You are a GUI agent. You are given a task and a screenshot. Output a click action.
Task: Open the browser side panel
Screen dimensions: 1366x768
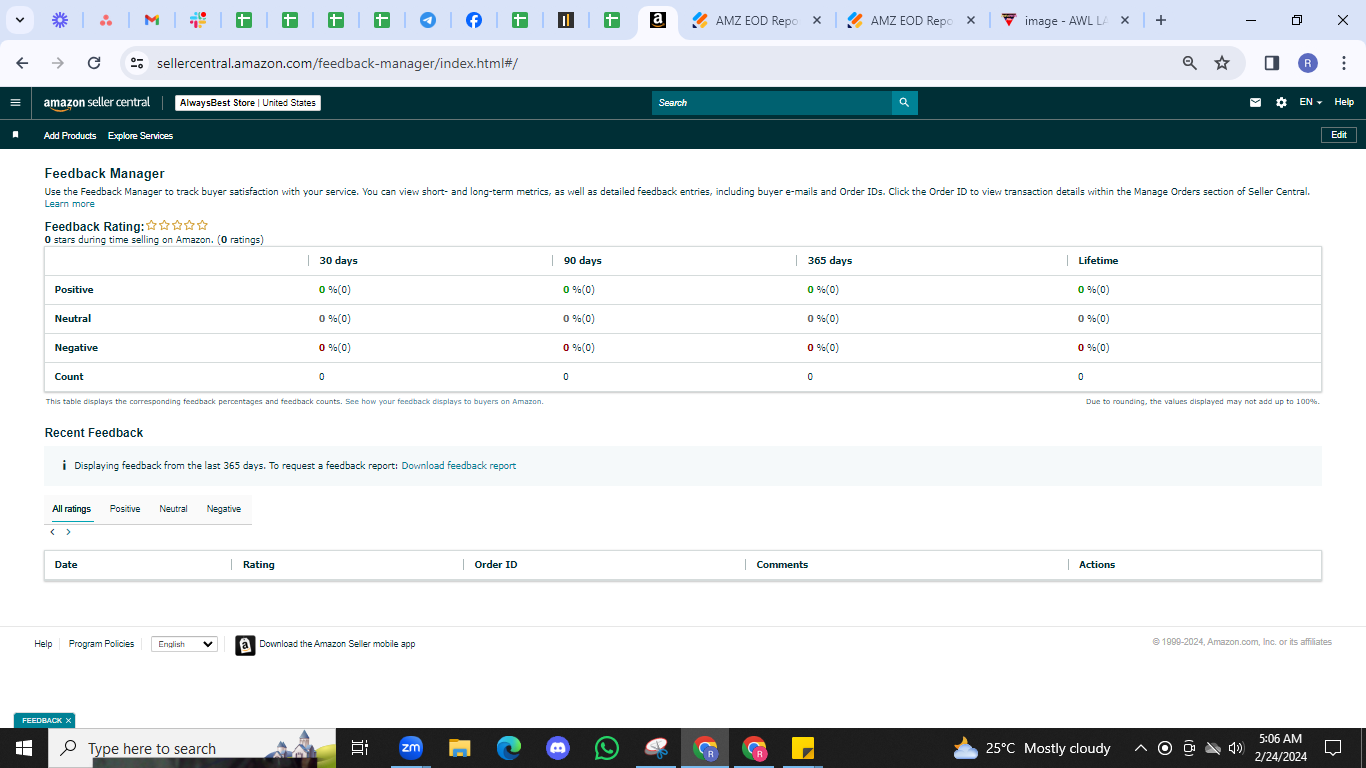1272,63
